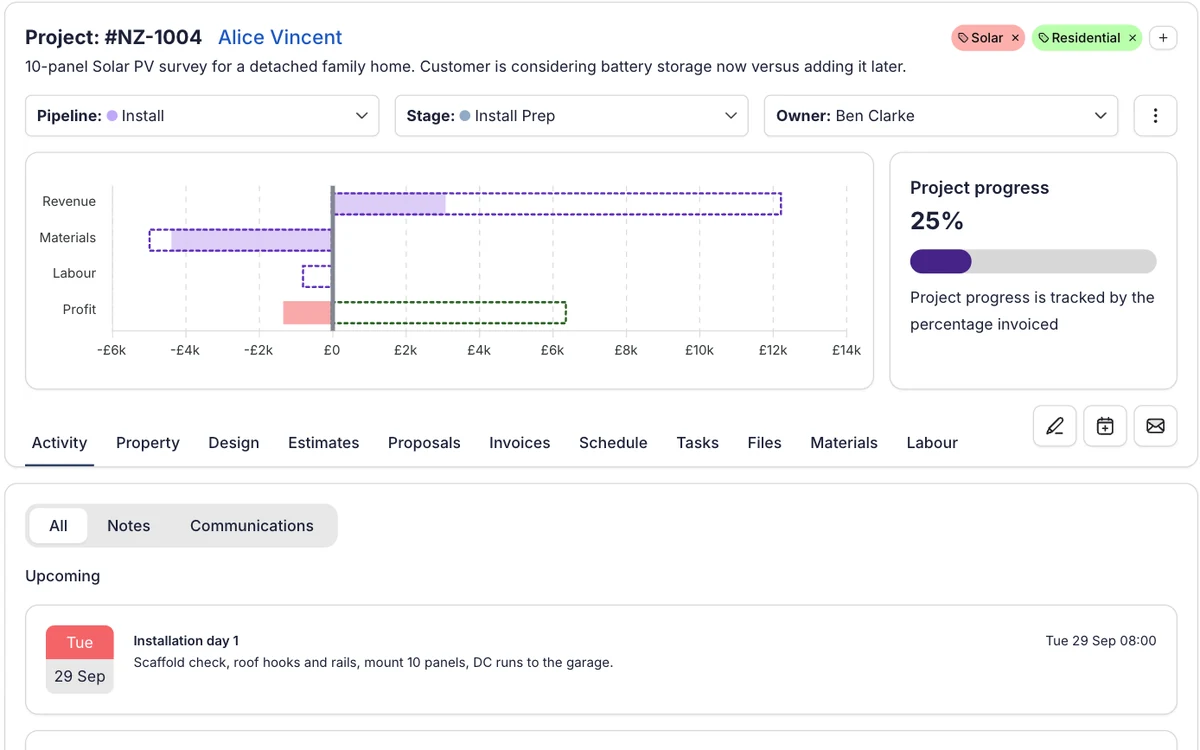Screen dimensions: 1200x750
Task: Switch to the Labour tab
Action: [932, 443]
